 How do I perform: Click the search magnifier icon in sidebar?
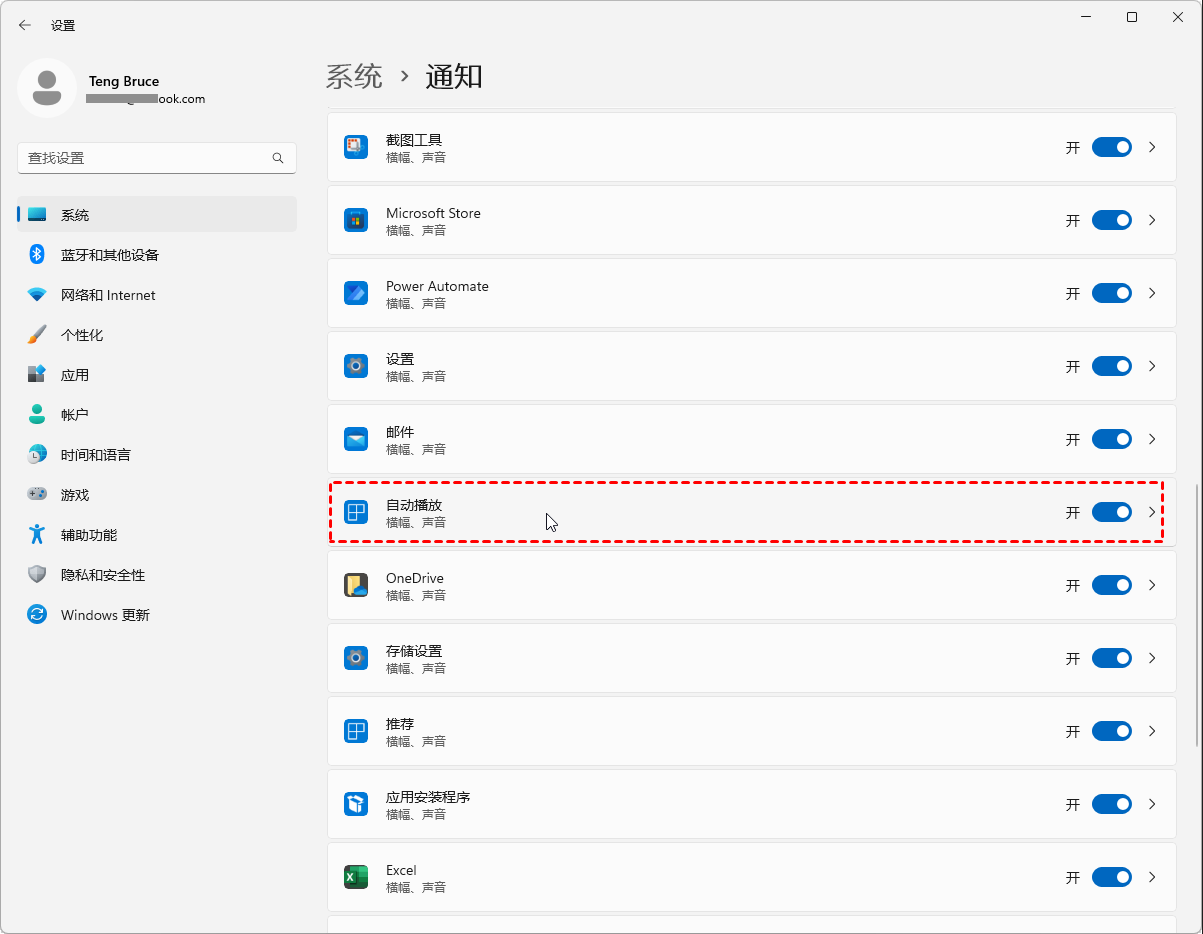(x=278, y=158)
